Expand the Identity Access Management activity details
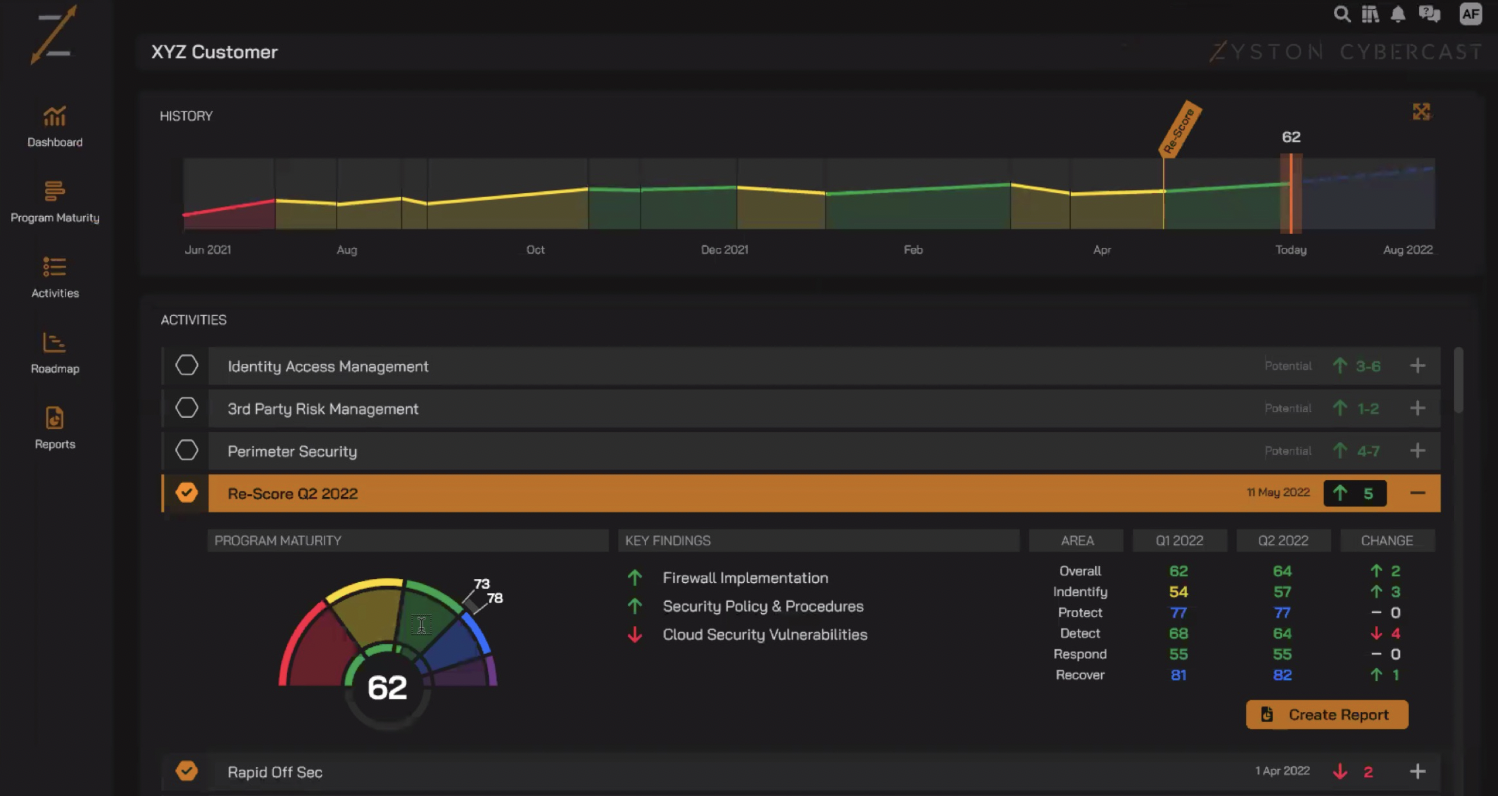 (x=1417, y=366)
